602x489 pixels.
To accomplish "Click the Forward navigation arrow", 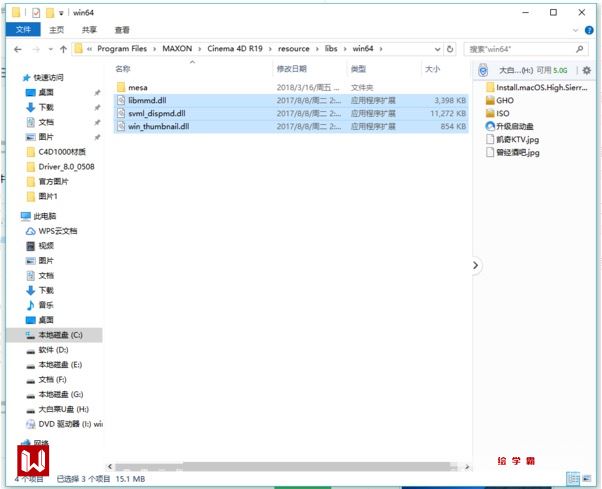I will pos(36,49).
